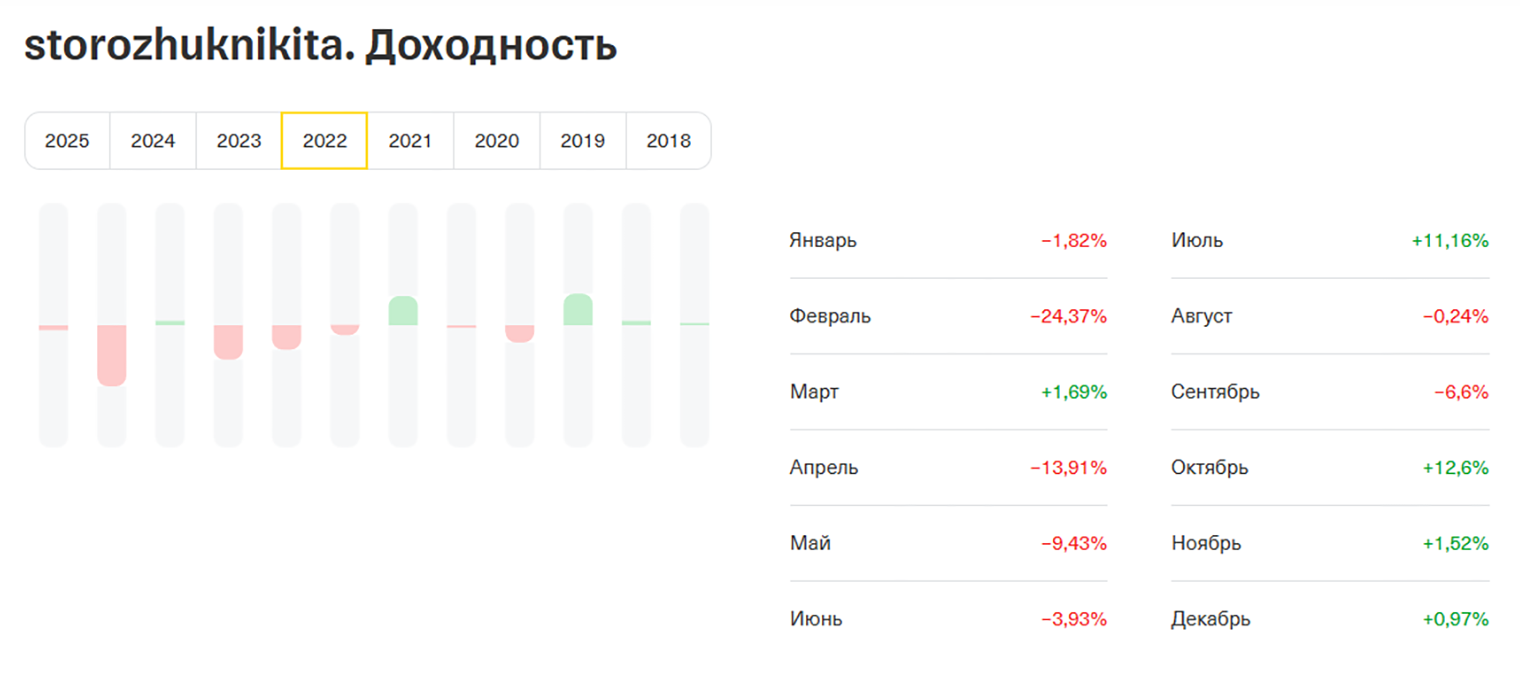Select the Декабрь +0,97% row

click(1330, 619)
